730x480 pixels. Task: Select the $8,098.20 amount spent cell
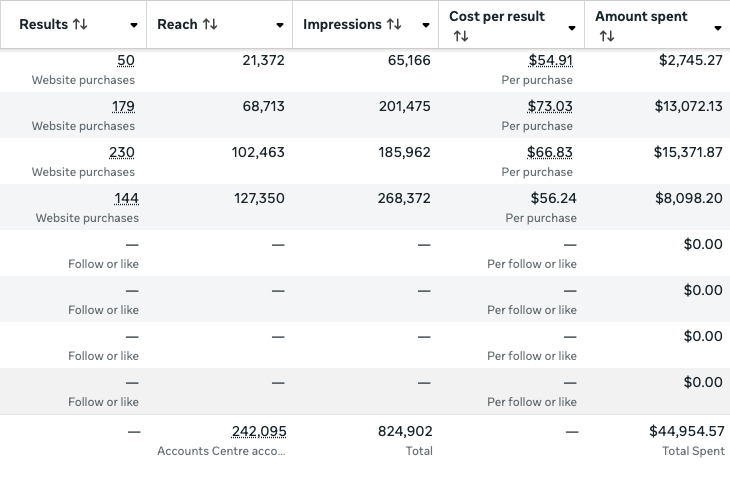coord(689,199)
